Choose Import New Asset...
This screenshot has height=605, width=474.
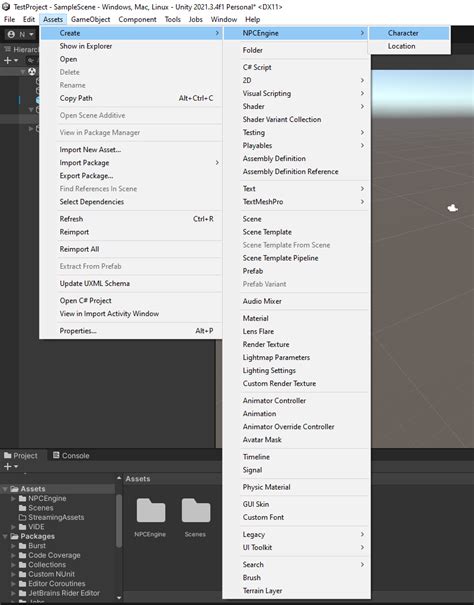coord(131,150)
